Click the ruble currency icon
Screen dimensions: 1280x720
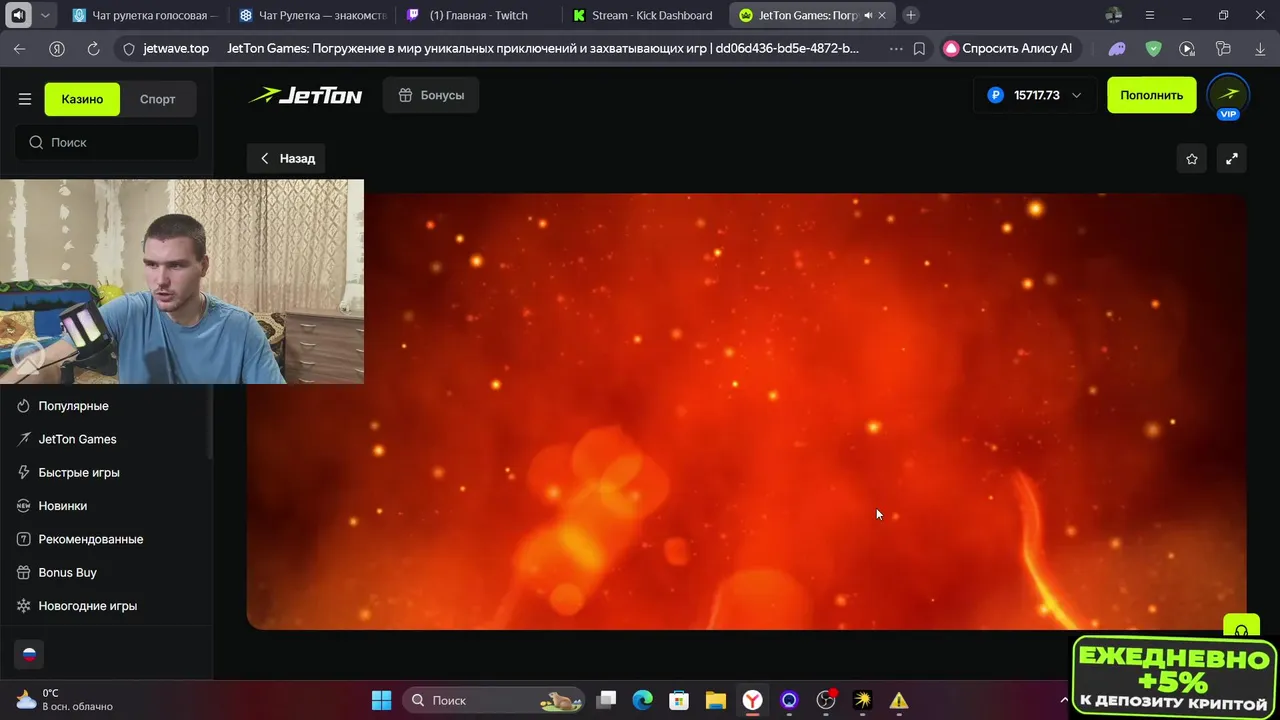click(x=995, y=95)
